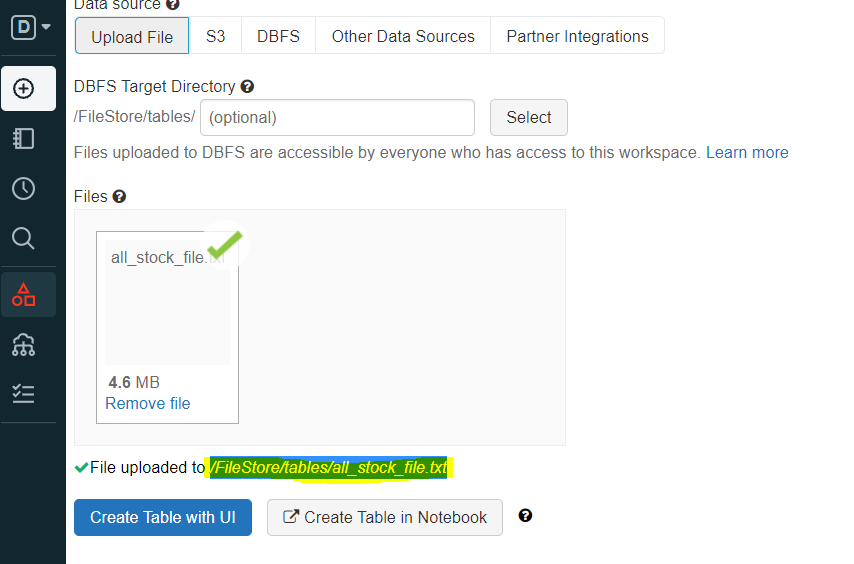This screenshot has height=564, width=854.
Task: Open the Create plus icon in sidebar
Action: [23, 88]
